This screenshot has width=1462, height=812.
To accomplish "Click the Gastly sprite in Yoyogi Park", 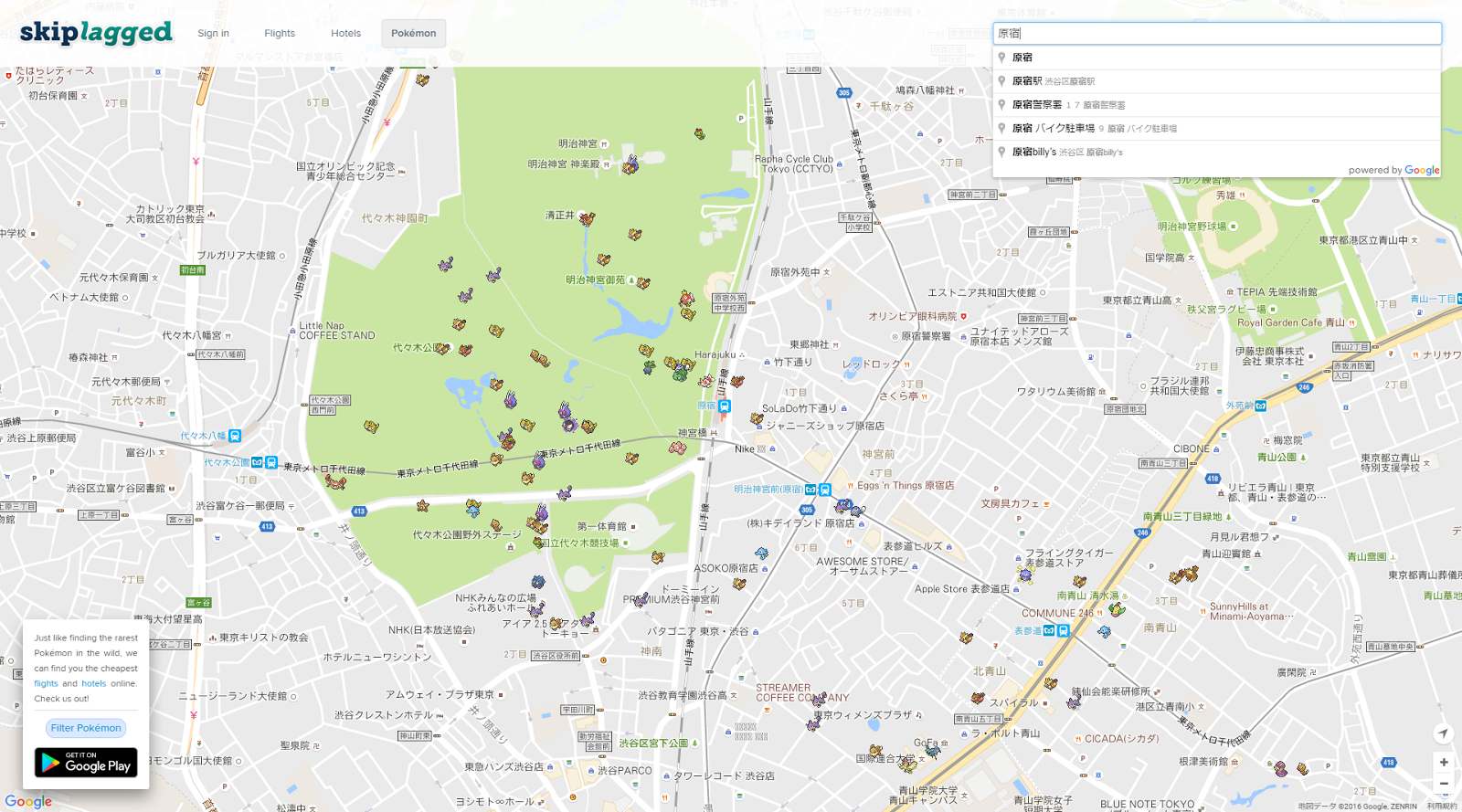I will (x=569, y=425).
